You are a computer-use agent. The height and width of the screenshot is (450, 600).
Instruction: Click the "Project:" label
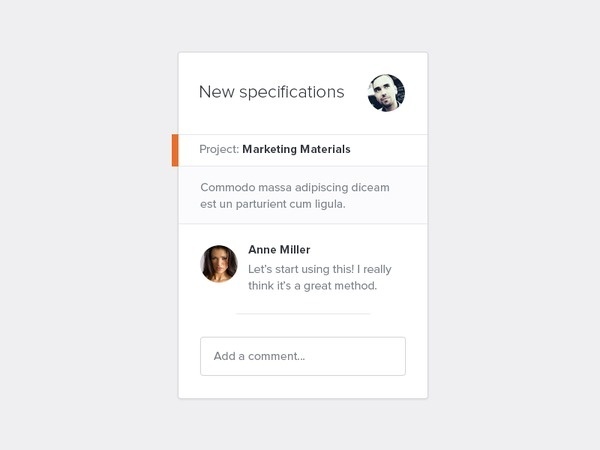219,149
